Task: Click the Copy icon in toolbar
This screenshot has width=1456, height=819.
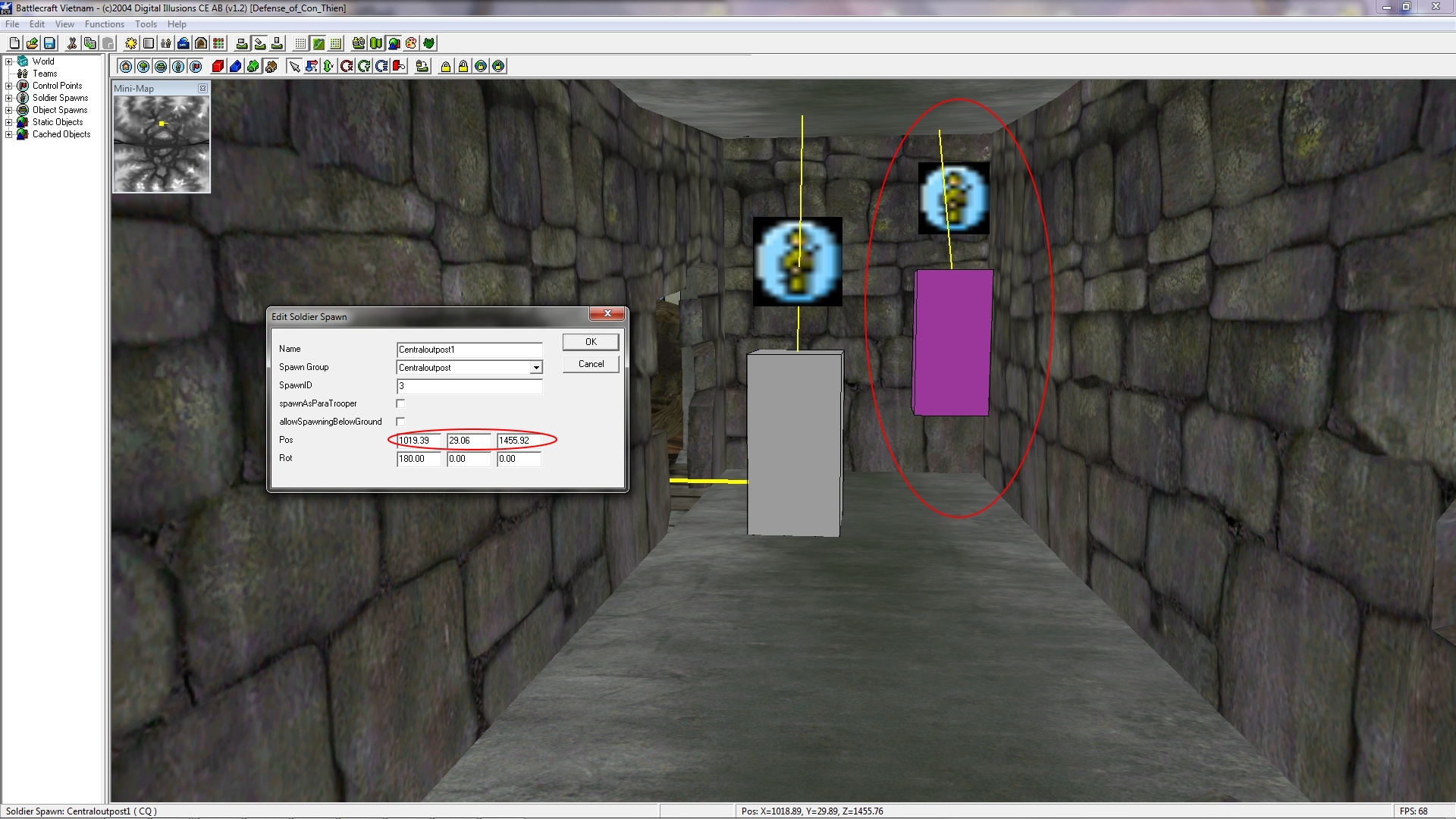Action: 90,43
